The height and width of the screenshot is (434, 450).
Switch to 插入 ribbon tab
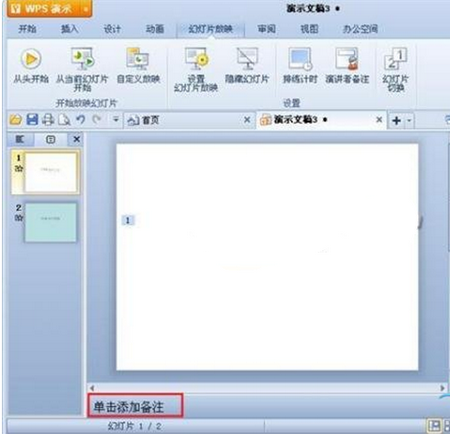tap(69, 29)
